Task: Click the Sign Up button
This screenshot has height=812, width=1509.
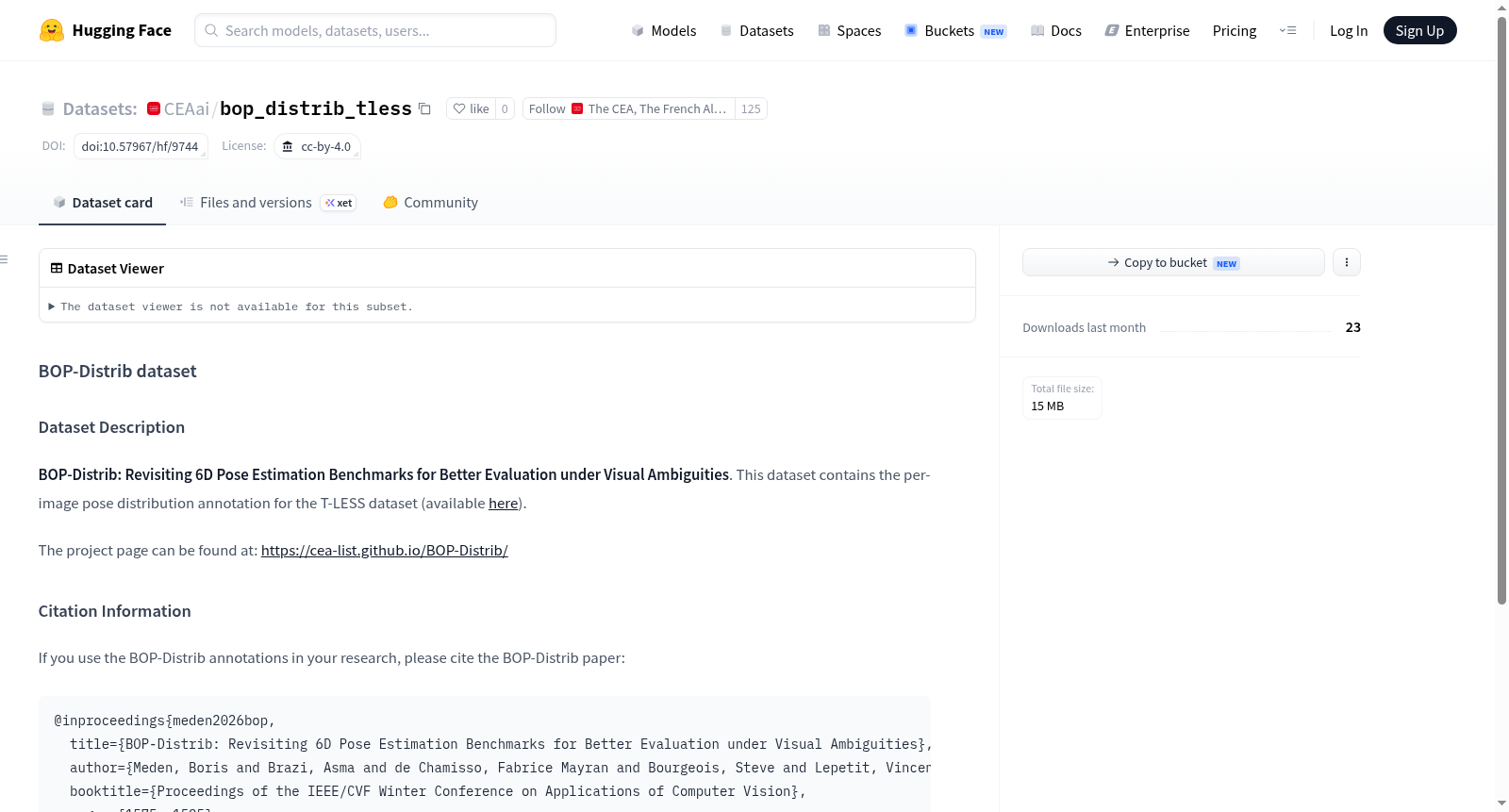Action: pos(1419,30)
